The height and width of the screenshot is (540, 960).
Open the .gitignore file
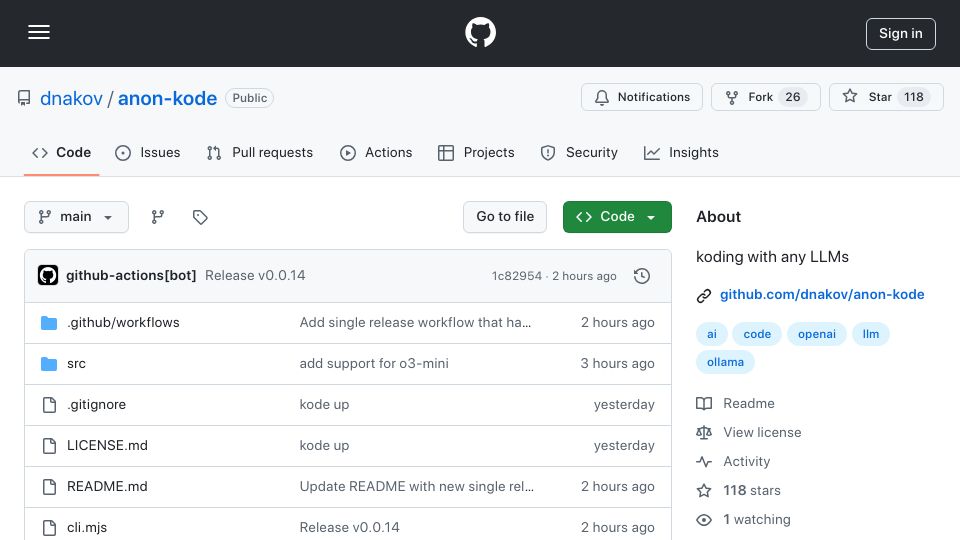(96, 405)
